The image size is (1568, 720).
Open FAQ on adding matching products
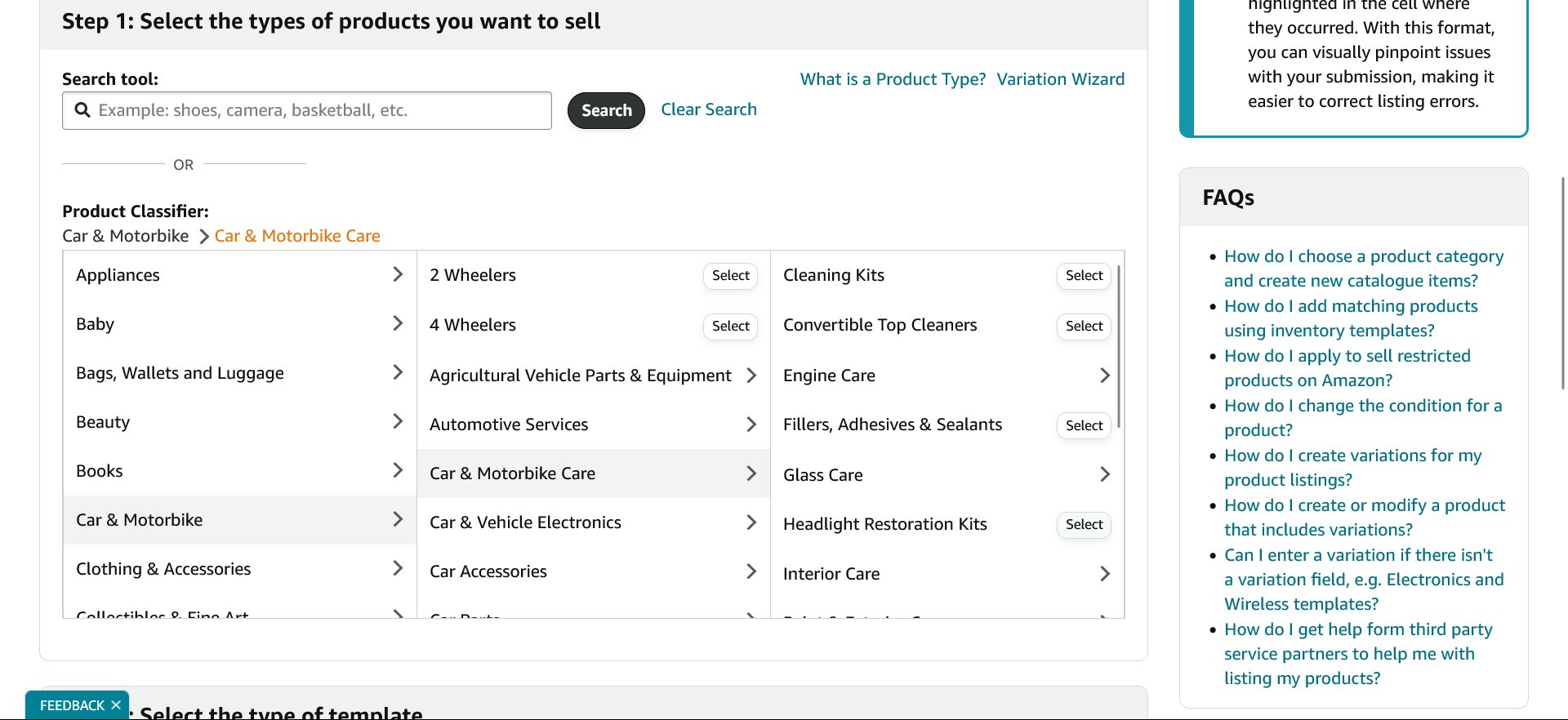click(x=1351, y=318)
